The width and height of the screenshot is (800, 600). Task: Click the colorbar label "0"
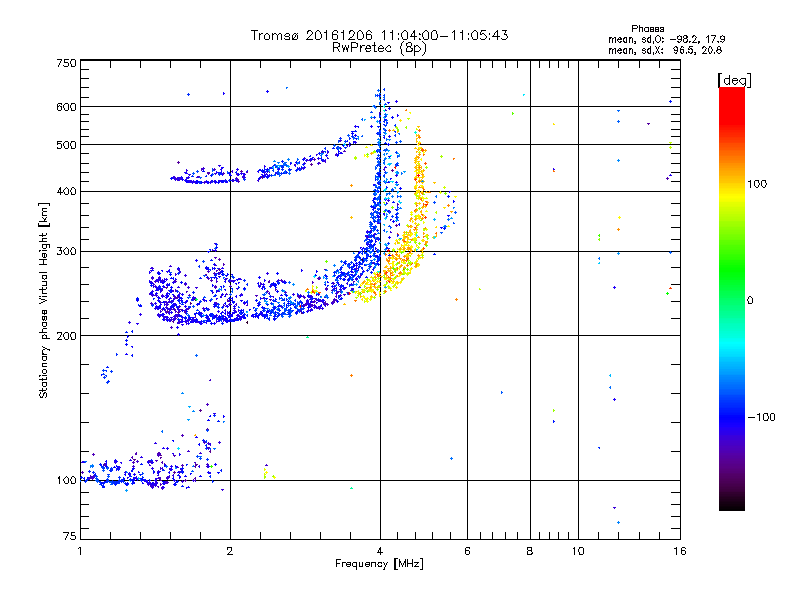(750, 301)
